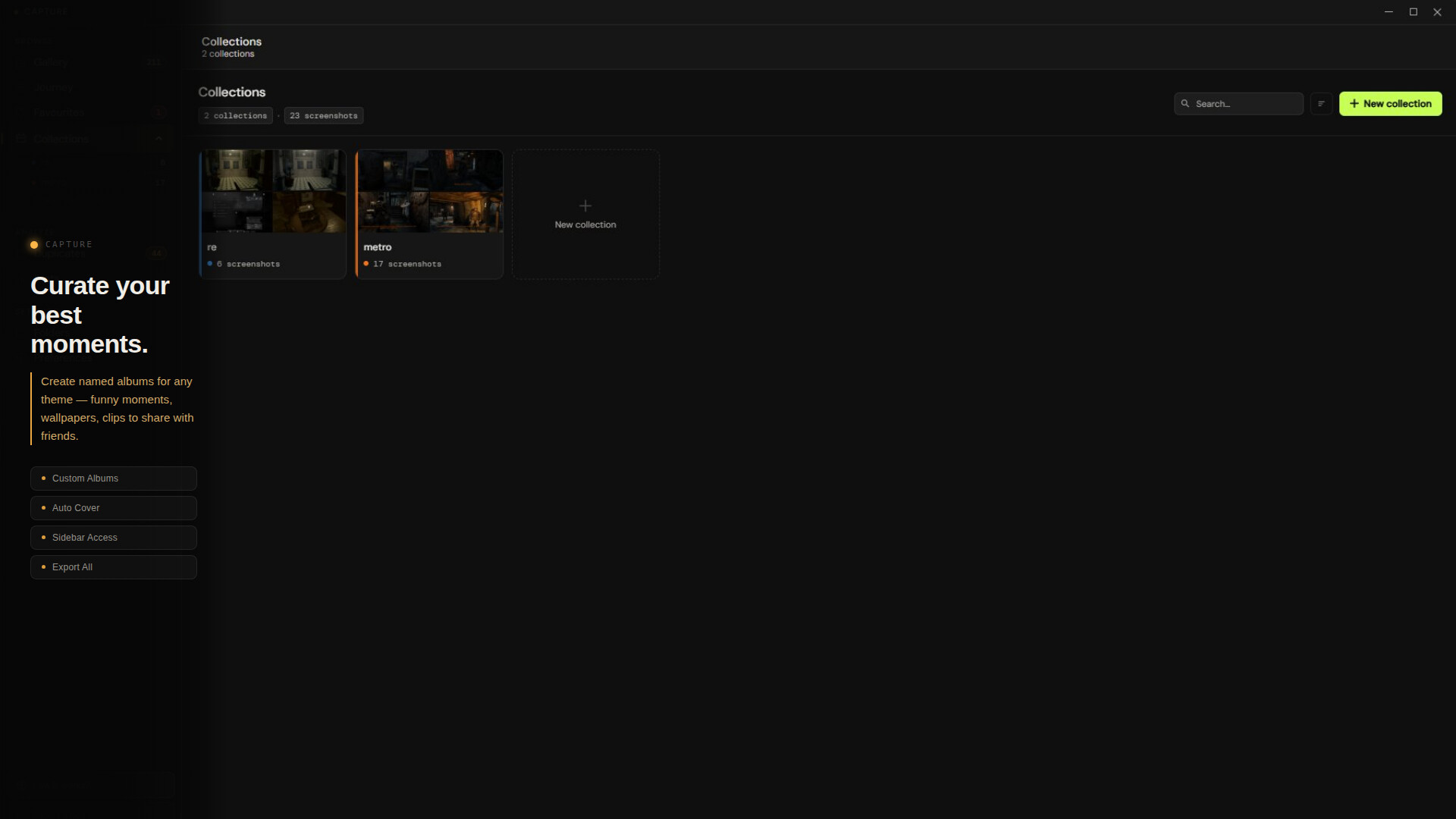Select the Sidebar Access feature chip
This screenshot has height=819, width=1456.
click(x=114, y=538)
